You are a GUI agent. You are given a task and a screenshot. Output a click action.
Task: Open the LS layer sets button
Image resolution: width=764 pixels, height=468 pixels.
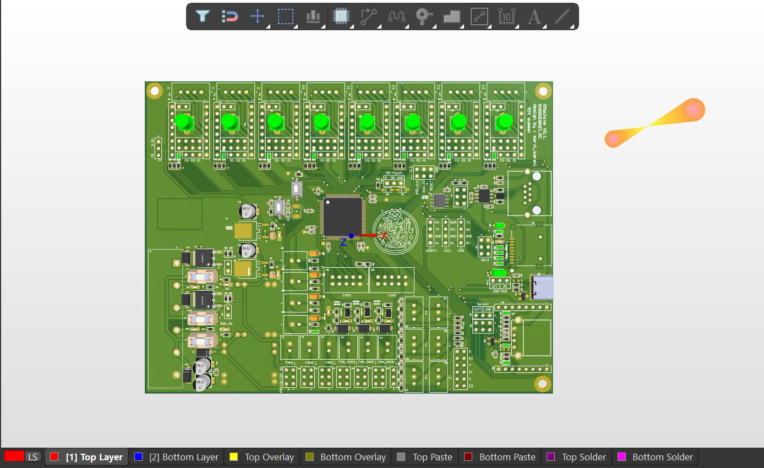click(x=33, y=457)
